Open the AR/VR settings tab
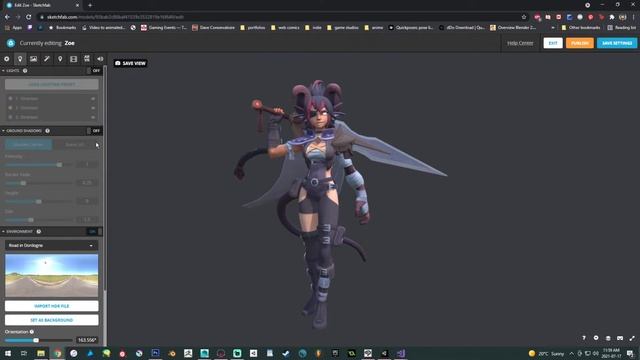 pyautogui.click(x=87, y=59)
